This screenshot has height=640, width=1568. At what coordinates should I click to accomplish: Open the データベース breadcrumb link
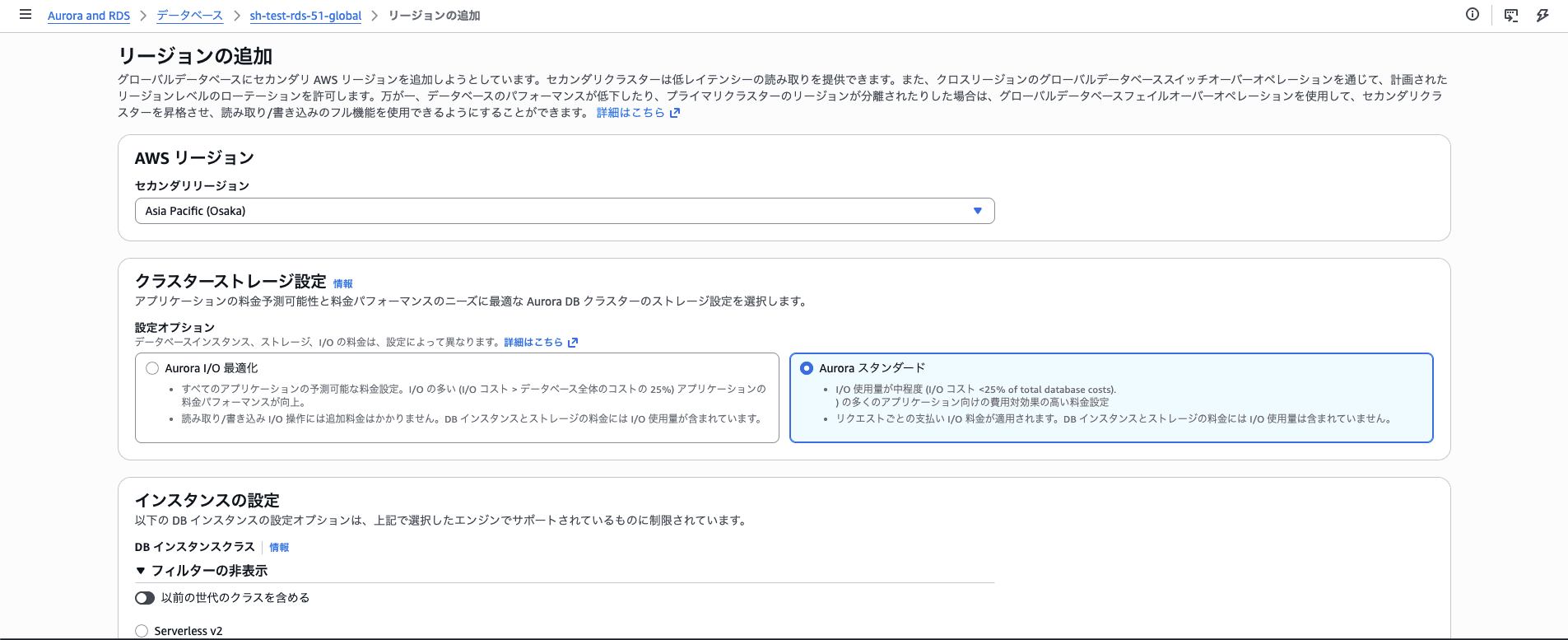pos(189,16)
